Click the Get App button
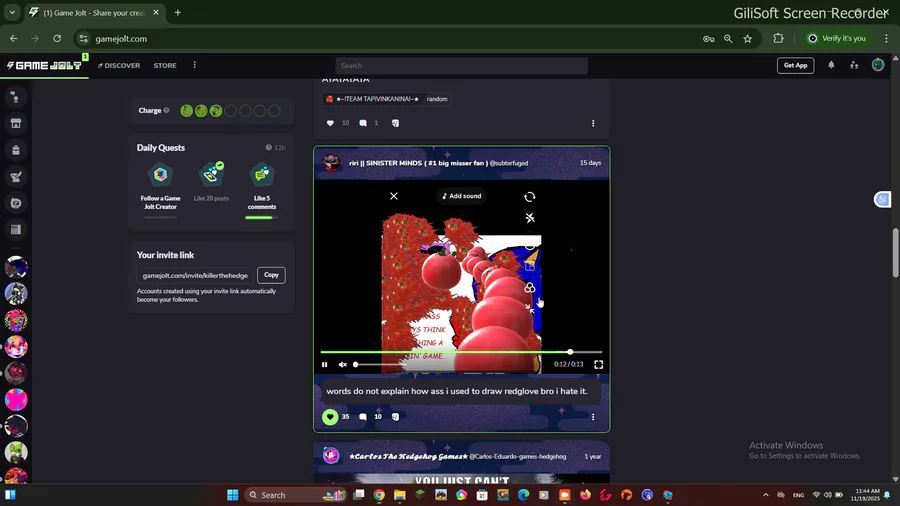Viewport: 900px width, 506px height. tap(795, 65)
